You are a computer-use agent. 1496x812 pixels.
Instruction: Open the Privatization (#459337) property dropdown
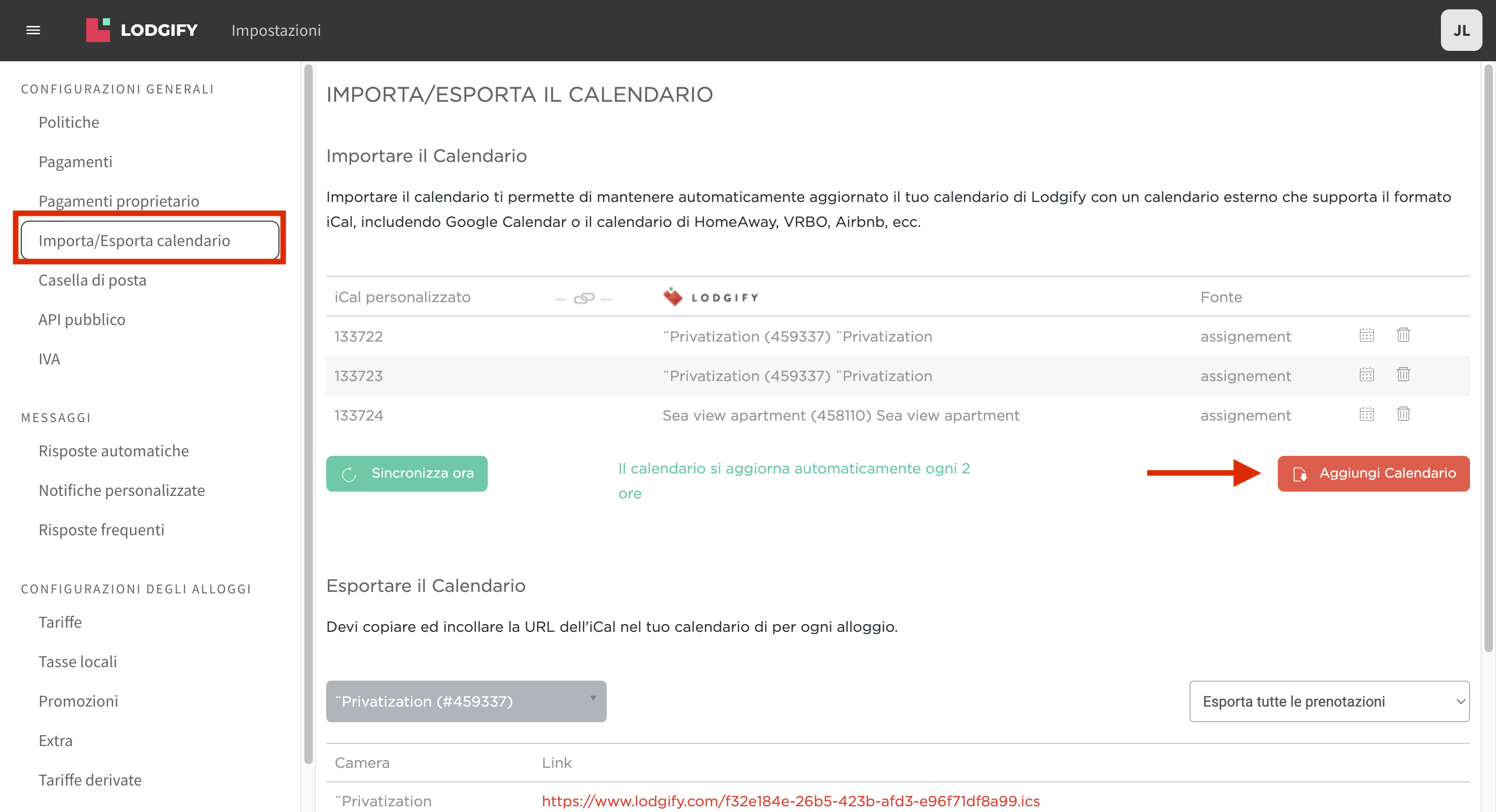pyautogui.click(x=466, y=701)
